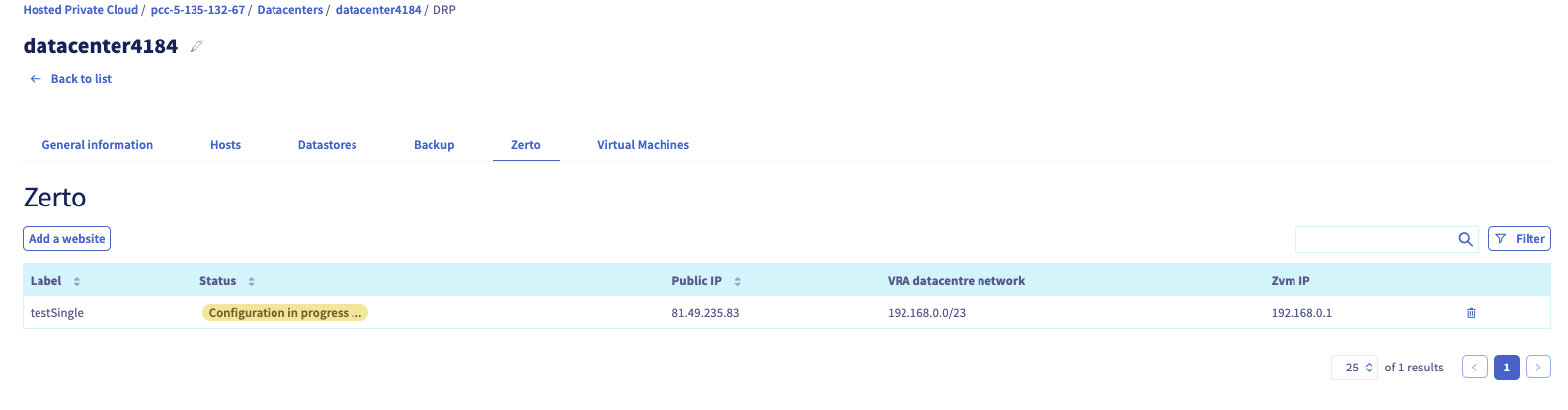Switch to Datastores tab

[x=327, y=145]
